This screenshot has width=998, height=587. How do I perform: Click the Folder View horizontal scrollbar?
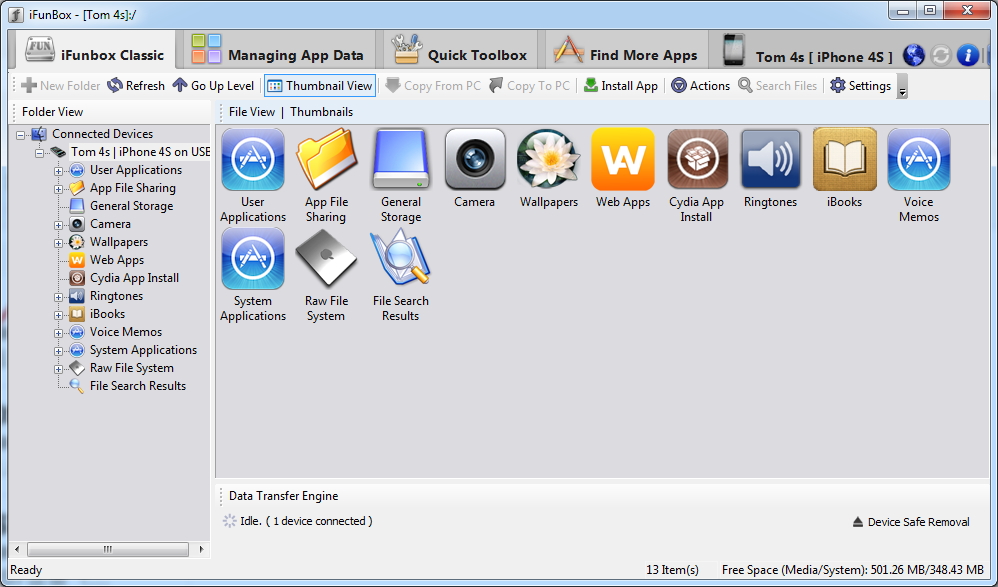pos(108,550)
